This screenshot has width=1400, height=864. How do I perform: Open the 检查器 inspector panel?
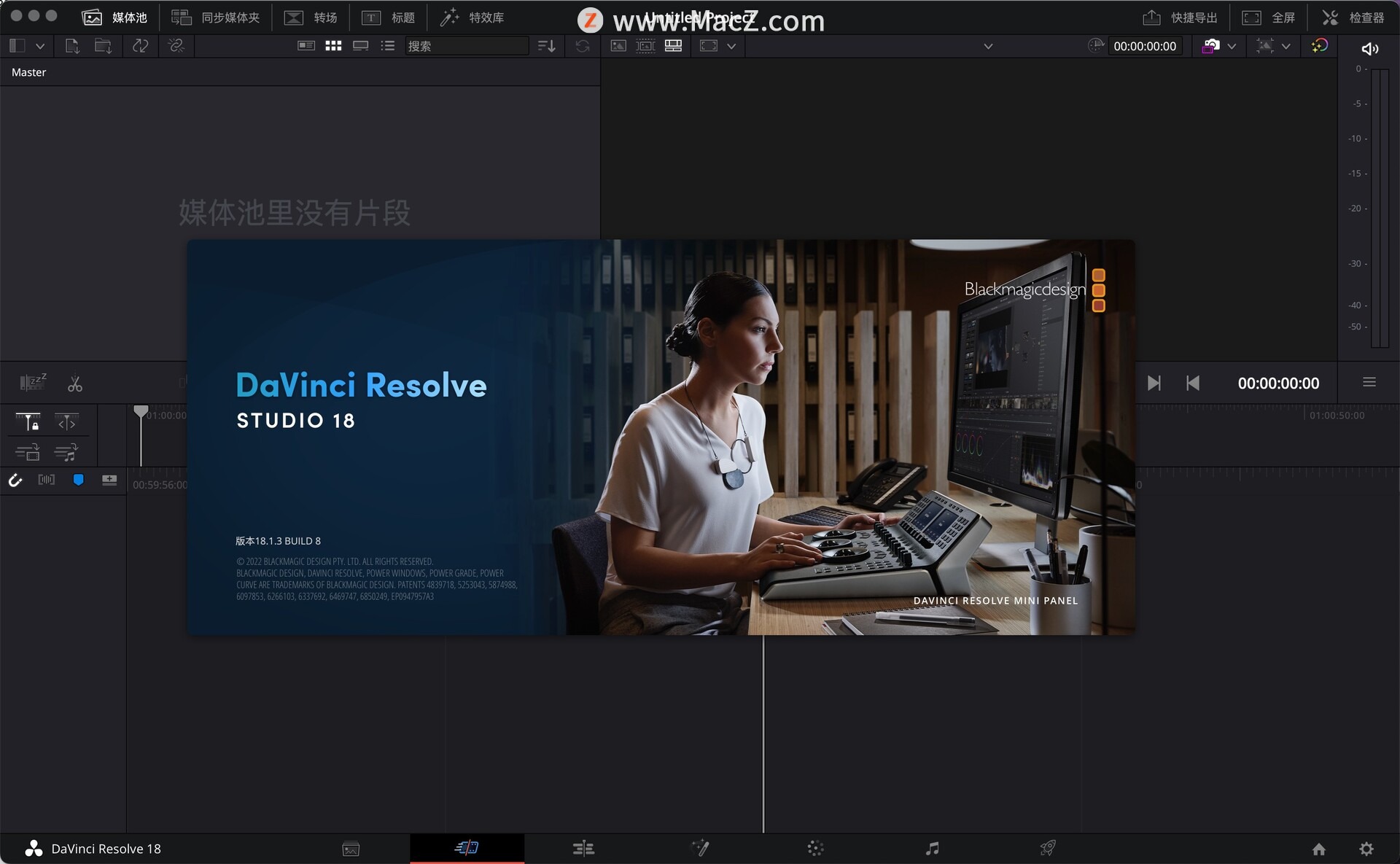[1353, 17]
